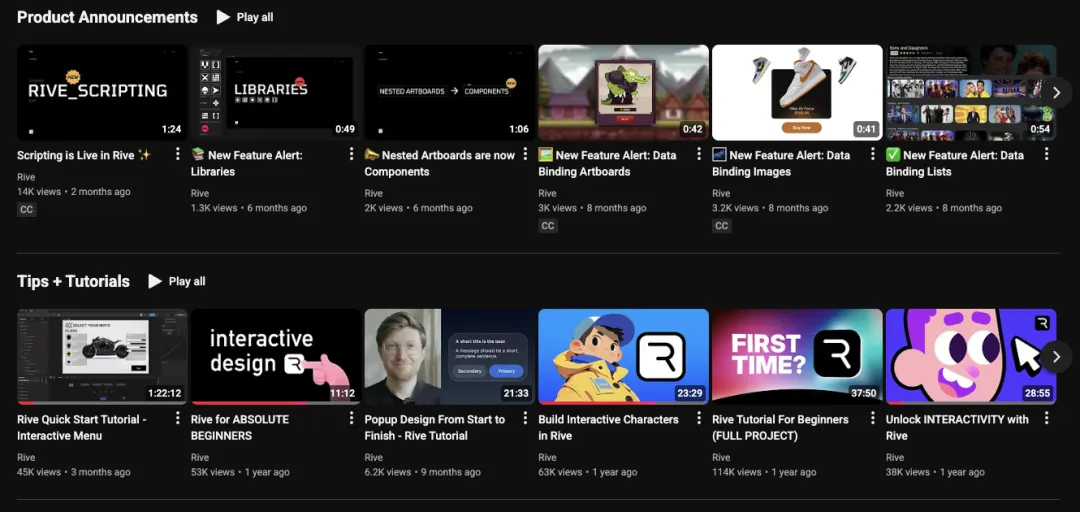Play all Tips + Tutorials videos
The image size is (1080, 512).
(177, 281)
